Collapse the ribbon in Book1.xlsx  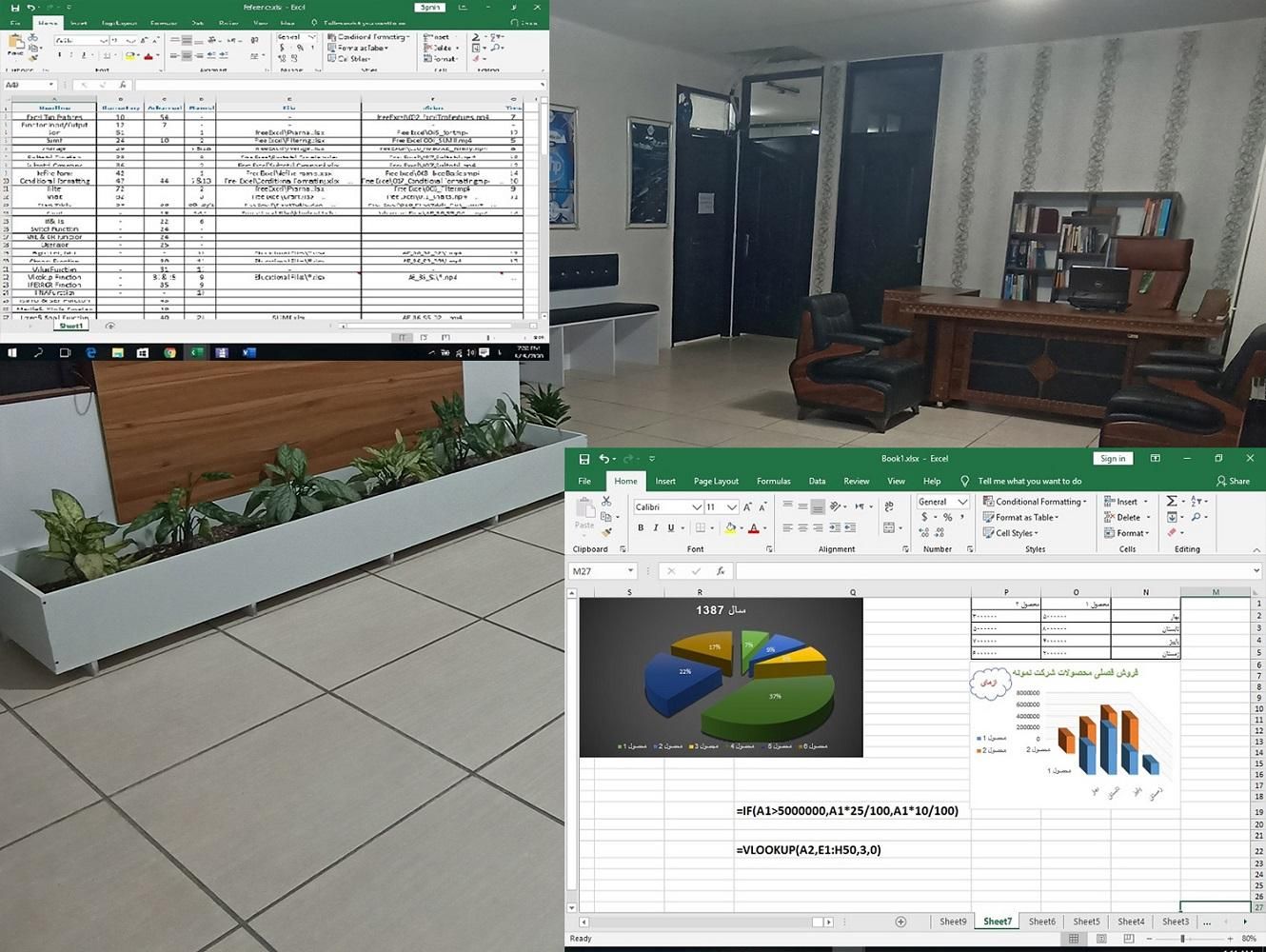pyautogui.click(x=1256, y=549)
